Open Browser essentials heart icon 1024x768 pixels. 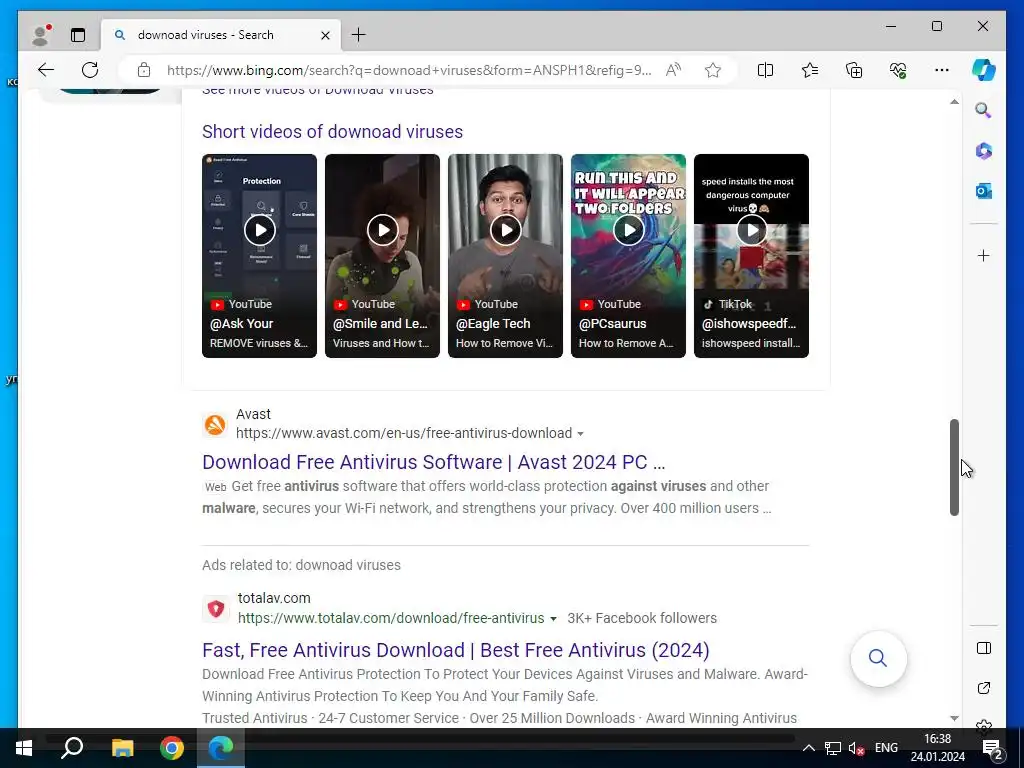(x=898, y=70)
